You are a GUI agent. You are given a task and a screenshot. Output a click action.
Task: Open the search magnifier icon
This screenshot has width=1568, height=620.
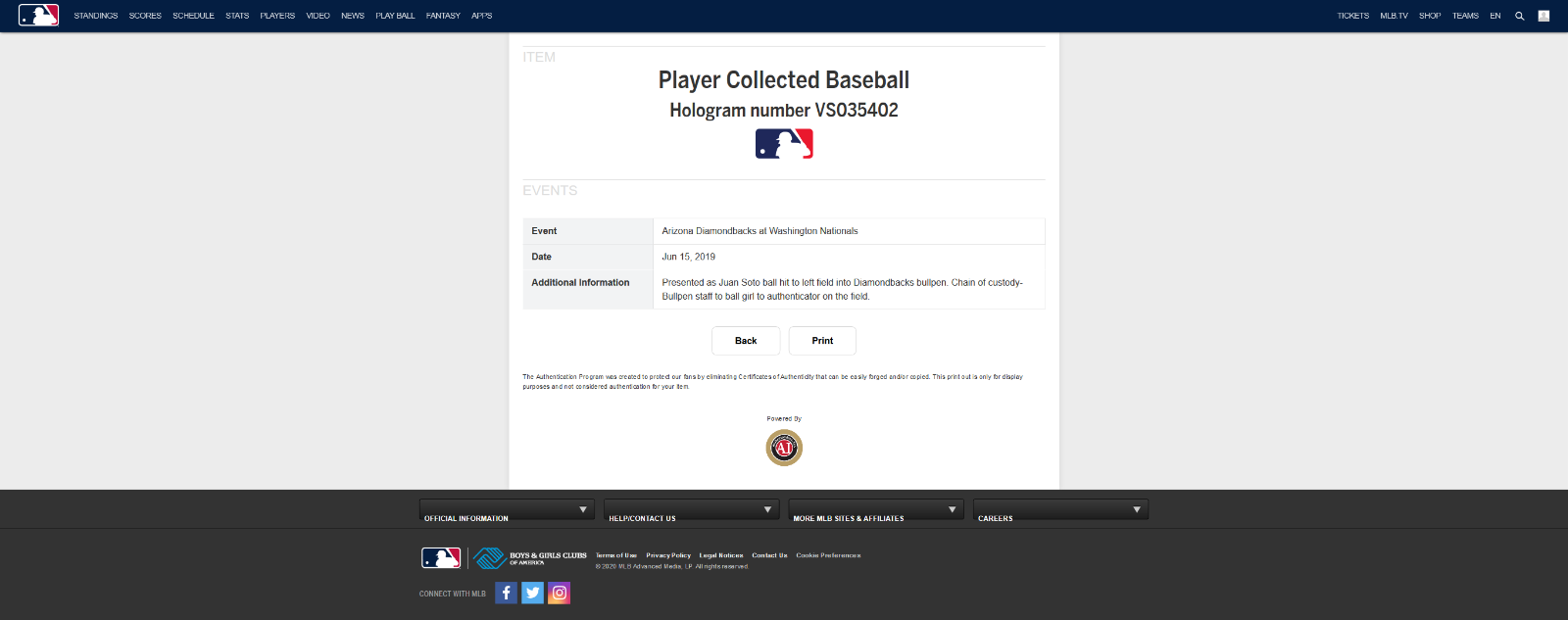1519,16
